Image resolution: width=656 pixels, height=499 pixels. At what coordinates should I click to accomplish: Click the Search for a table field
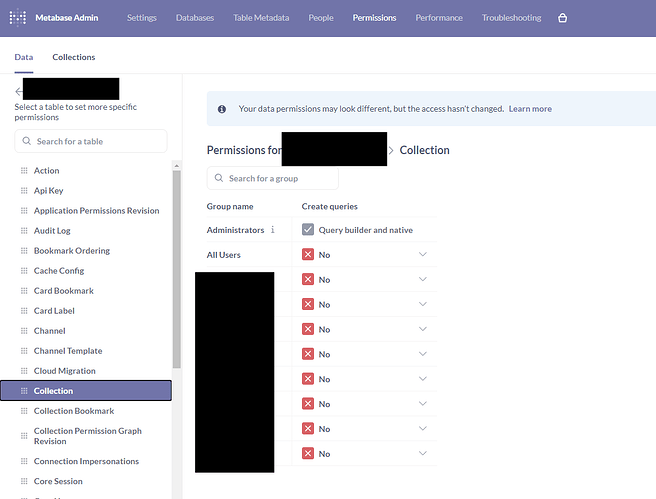tap(91, 141)
